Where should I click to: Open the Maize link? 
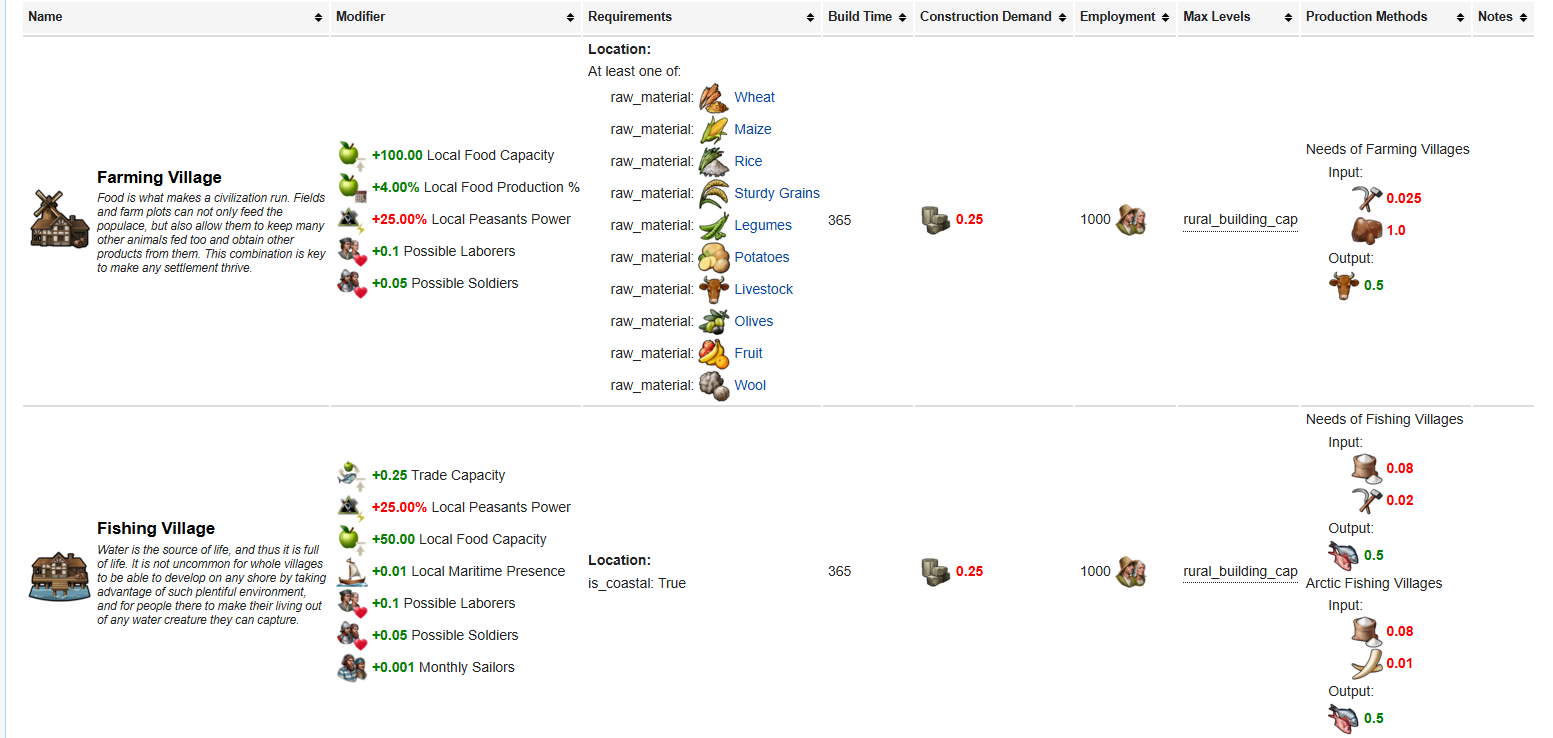tap(753, 129)
